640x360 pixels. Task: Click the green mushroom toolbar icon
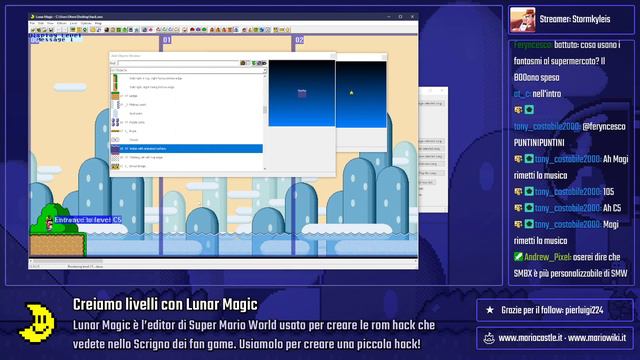tap(204, 30)
